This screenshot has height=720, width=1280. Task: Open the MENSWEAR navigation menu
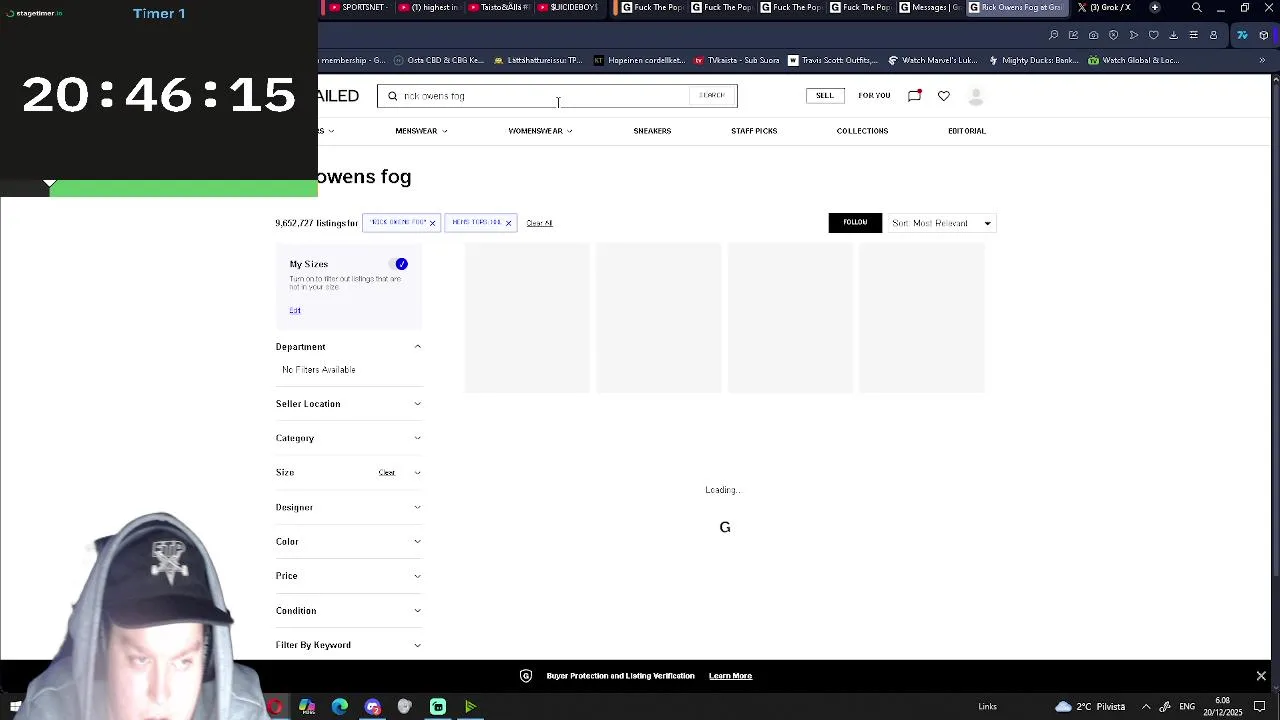pos(421,131)
